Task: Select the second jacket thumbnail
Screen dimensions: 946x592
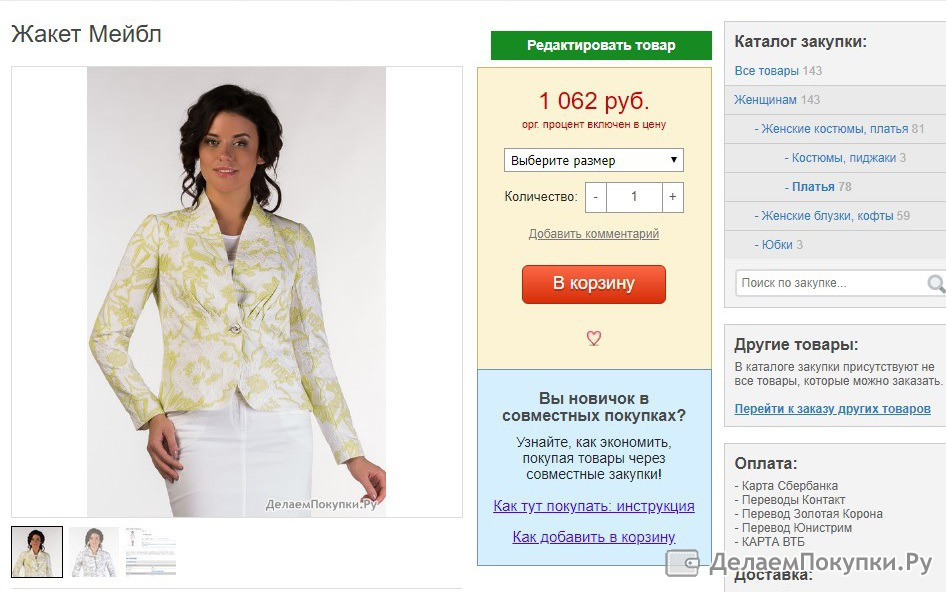Action: click(x=94, y=552)
